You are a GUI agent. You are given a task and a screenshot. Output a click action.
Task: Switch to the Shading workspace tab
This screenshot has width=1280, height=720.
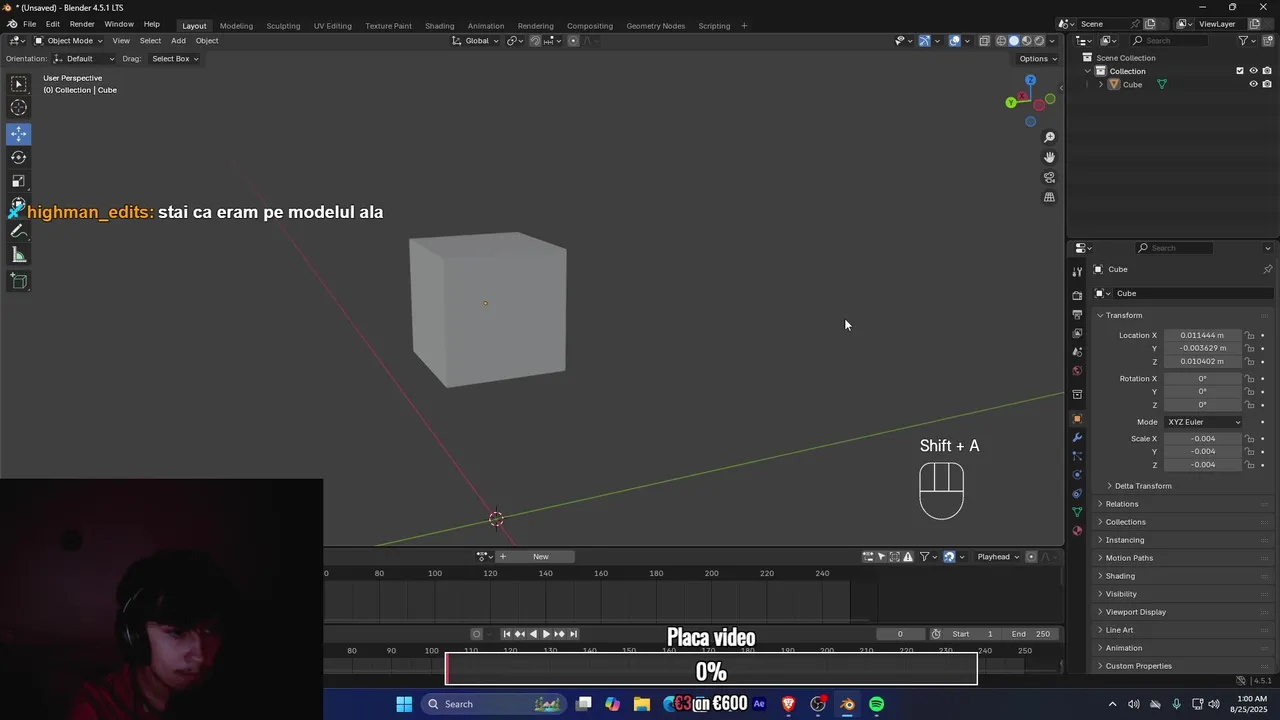(439, 25)
